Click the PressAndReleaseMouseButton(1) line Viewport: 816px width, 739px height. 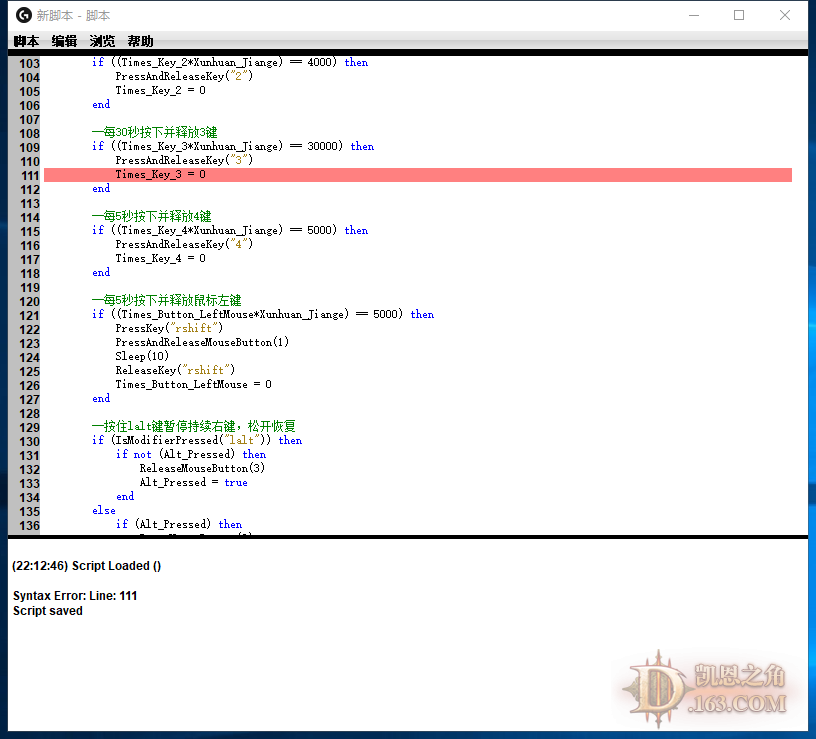tap(202, 342)
